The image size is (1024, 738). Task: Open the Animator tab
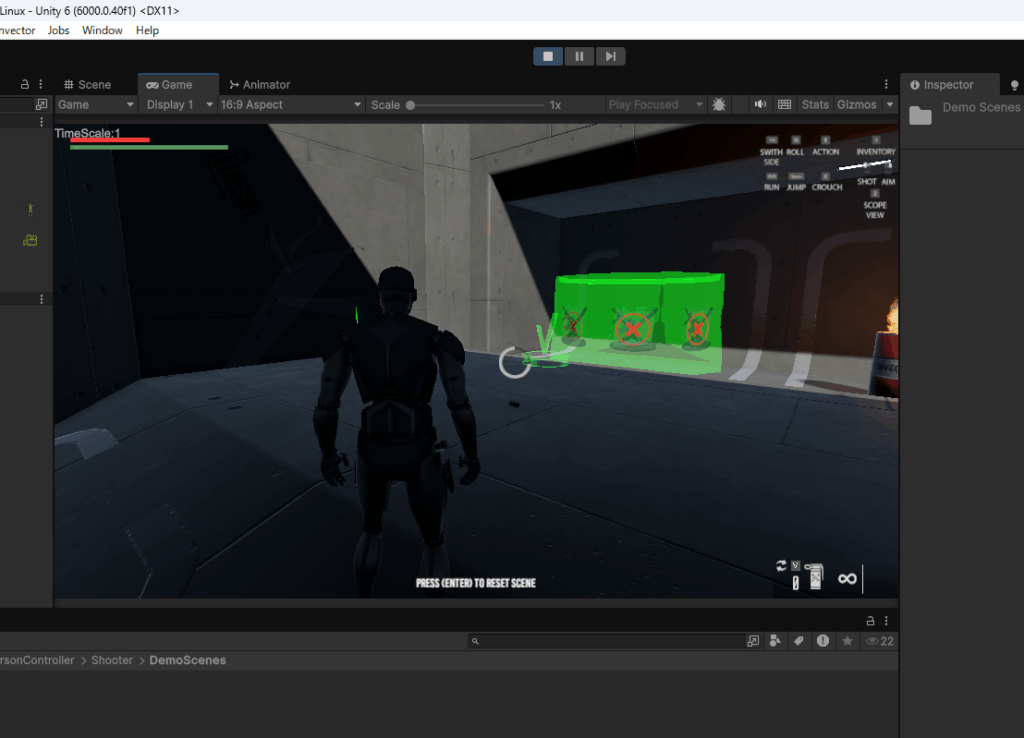tap(259, 85)
